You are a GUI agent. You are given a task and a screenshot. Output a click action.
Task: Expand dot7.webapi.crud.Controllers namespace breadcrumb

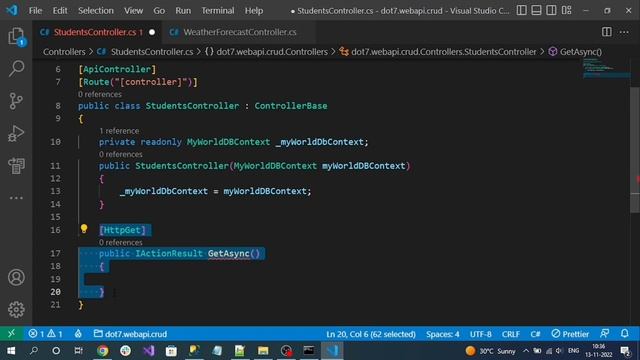click(272, 52)
